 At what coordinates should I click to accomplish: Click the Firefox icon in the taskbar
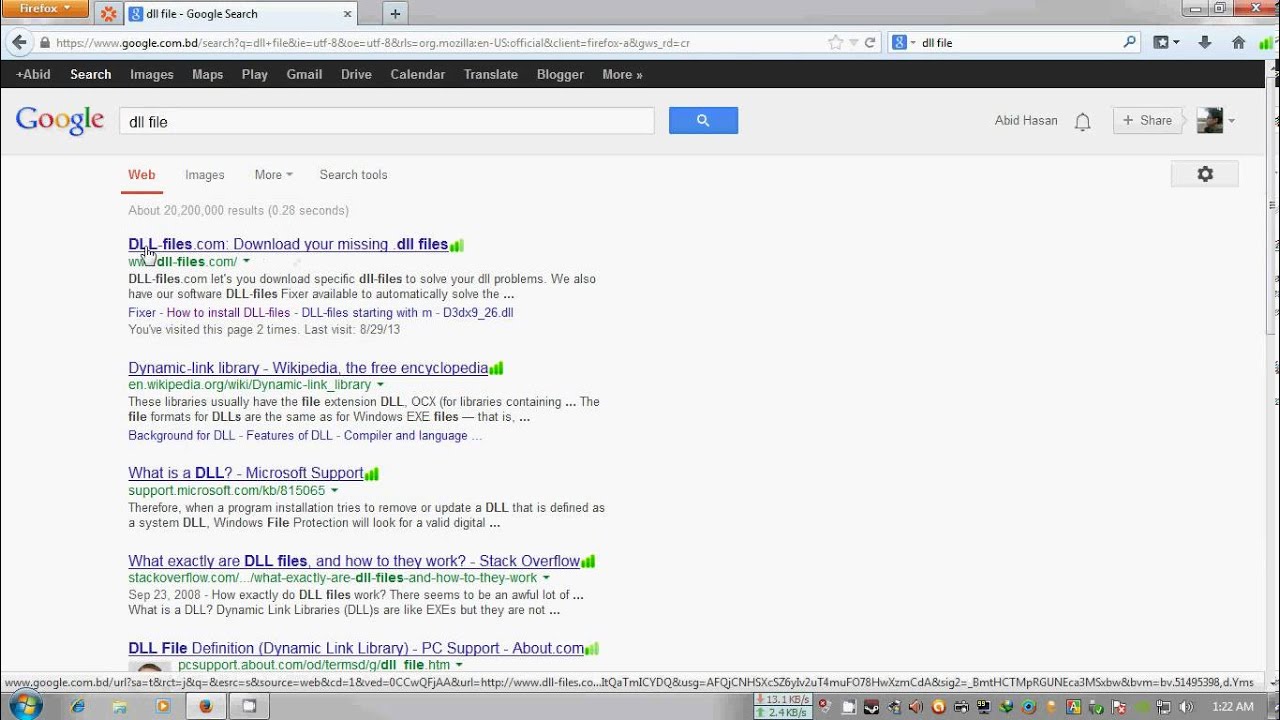pyautogui.click(x=206, y=706)
